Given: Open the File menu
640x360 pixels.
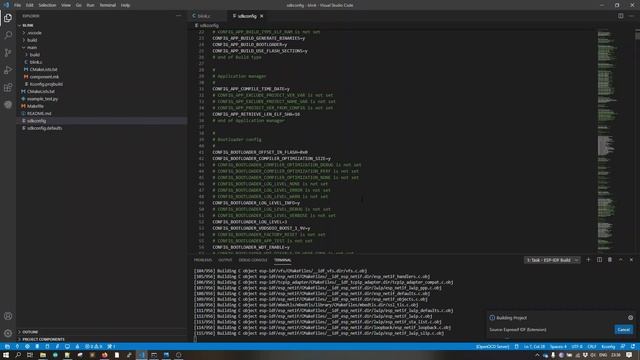Looking at the screenshot, I should (18, 5).
